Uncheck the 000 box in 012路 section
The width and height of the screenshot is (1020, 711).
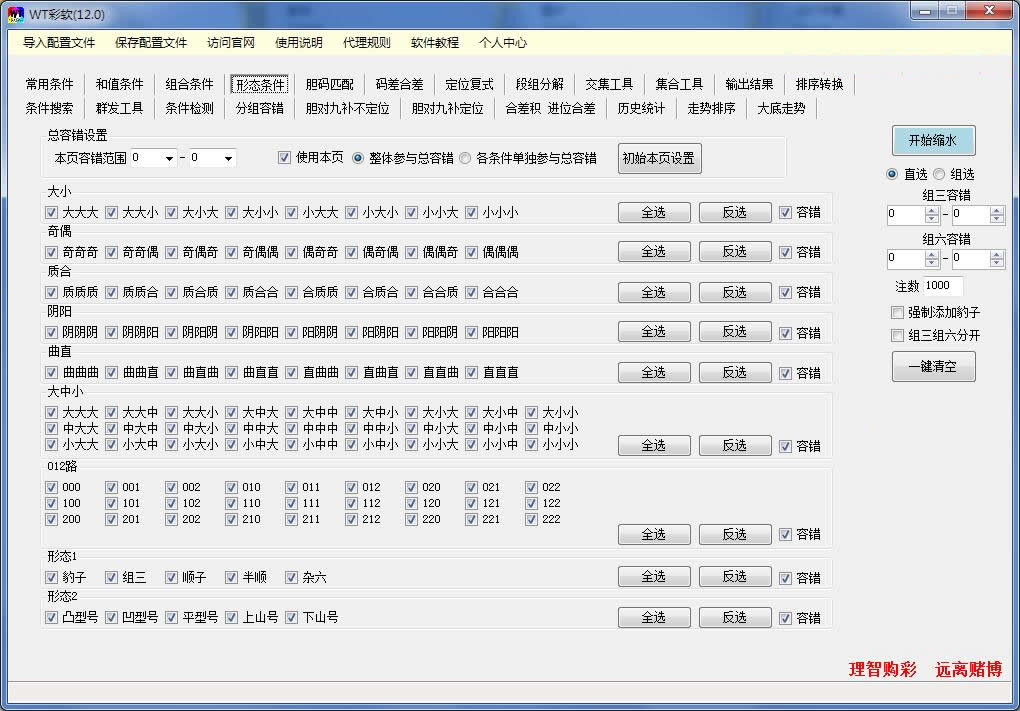(x=51, y=488)
